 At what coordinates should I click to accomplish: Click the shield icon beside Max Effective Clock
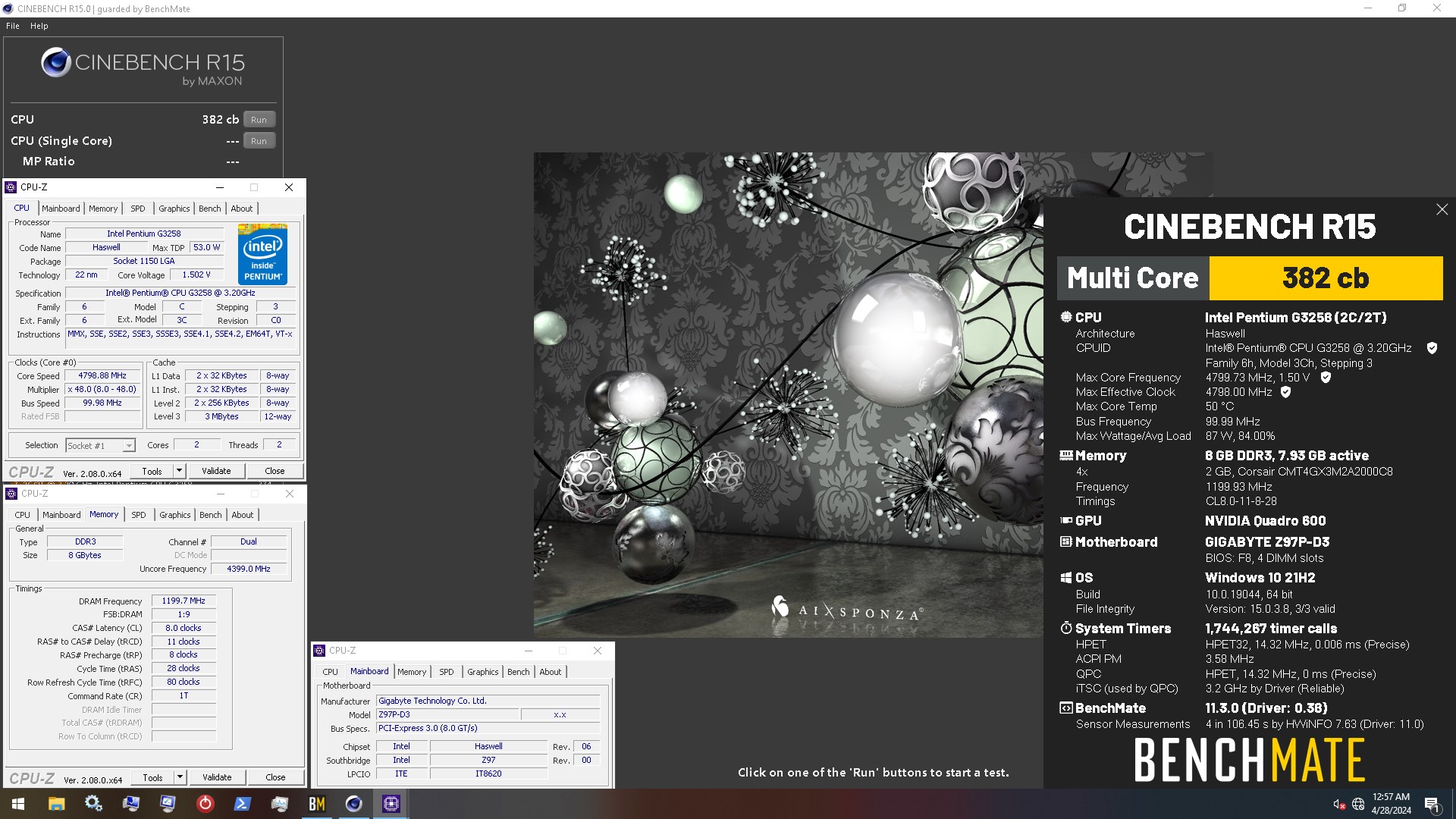(x=1285, y=392)
